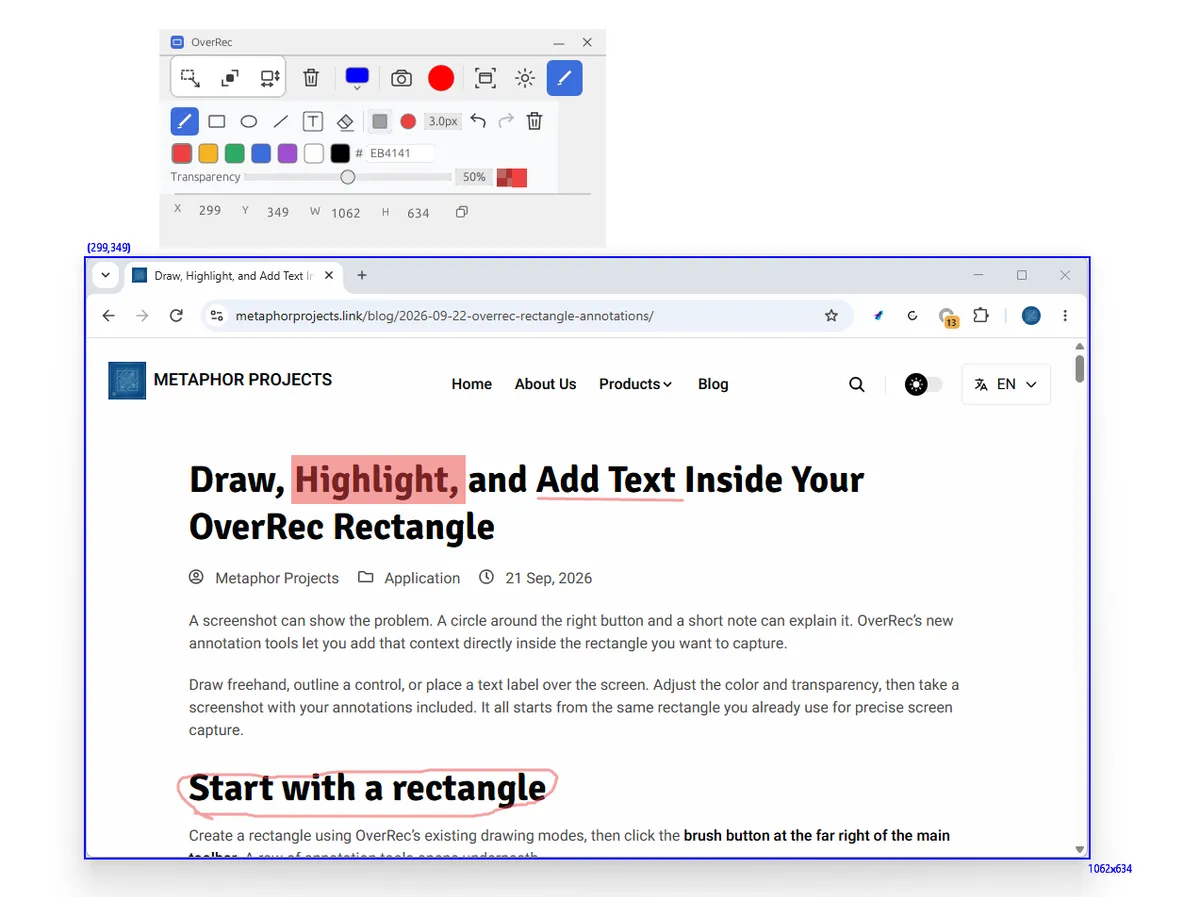Click the red transparency preview swatch

512,178
